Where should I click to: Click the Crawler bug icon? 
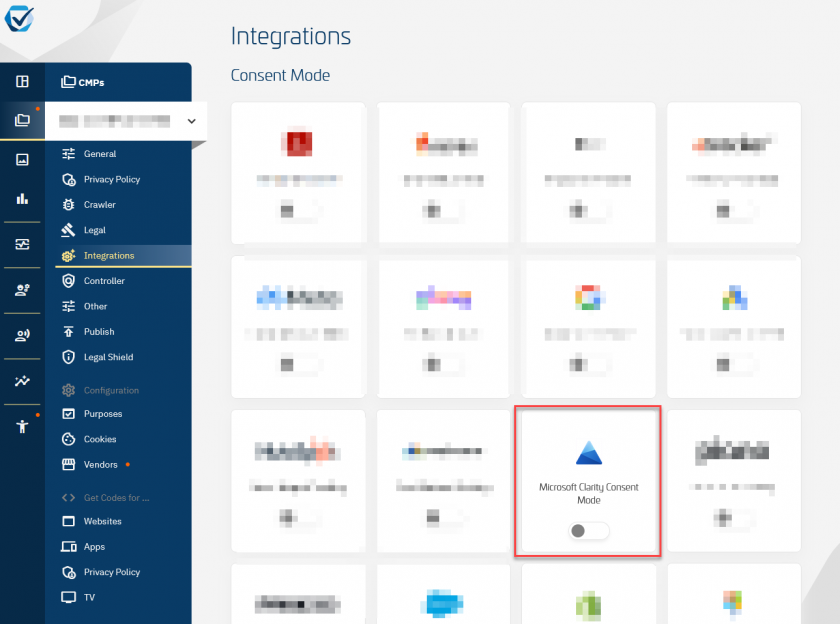[68, 205]
